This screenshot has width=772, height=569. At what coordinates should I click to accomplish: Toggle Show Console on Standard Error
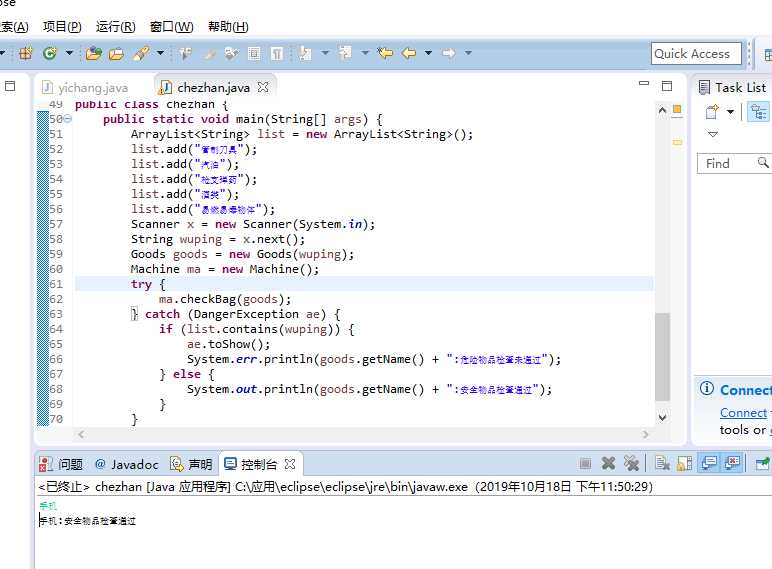click(733, 463)
